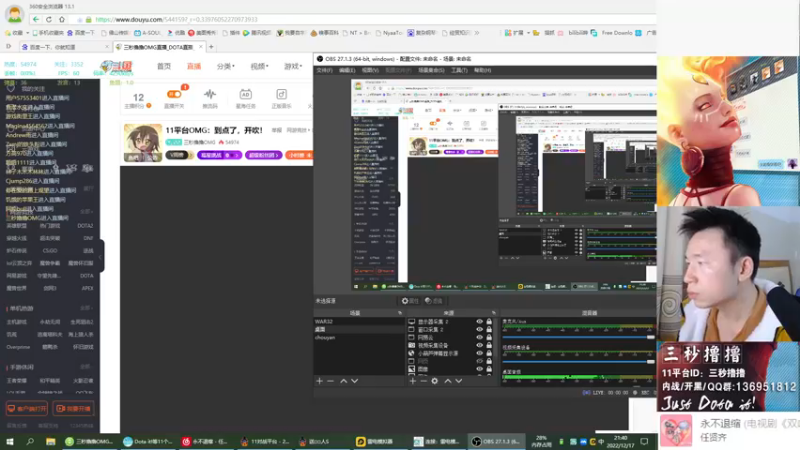The width and height of the screenshot is (800, 450).
Task: Toggle visibility of 图像 image source
Action: coord(479,369)
